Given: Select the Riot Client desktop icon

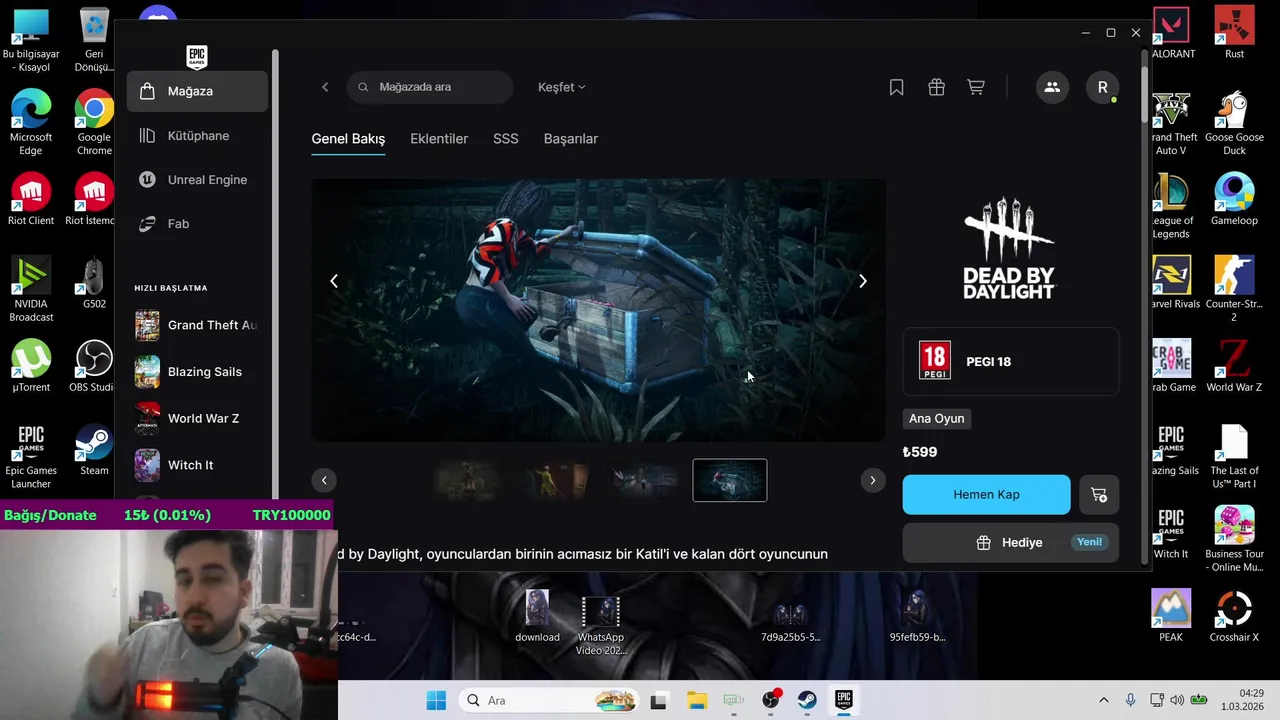Looking at the screenshot, I should tap(31, 200).
